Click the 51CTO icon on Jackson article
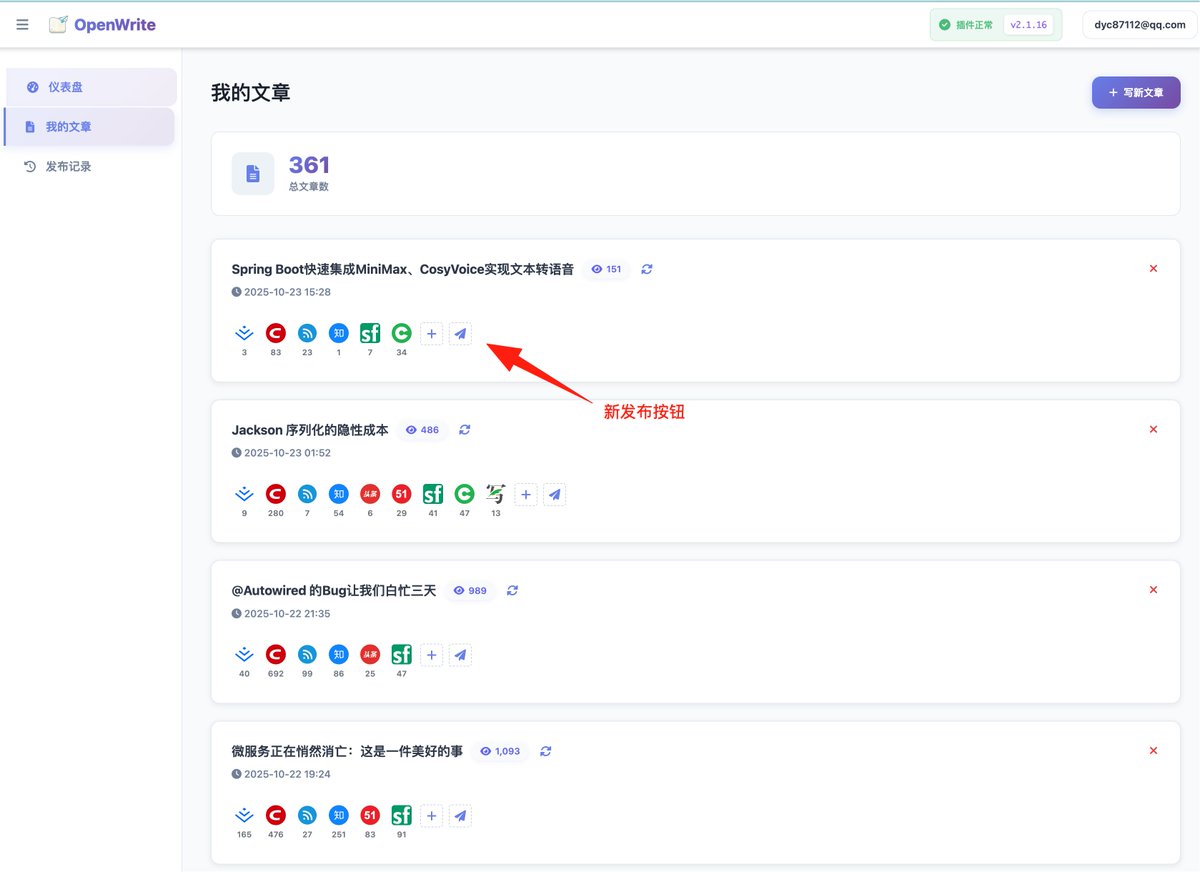The height and width of the screenshot is (872, 1200). coord(401,494)
